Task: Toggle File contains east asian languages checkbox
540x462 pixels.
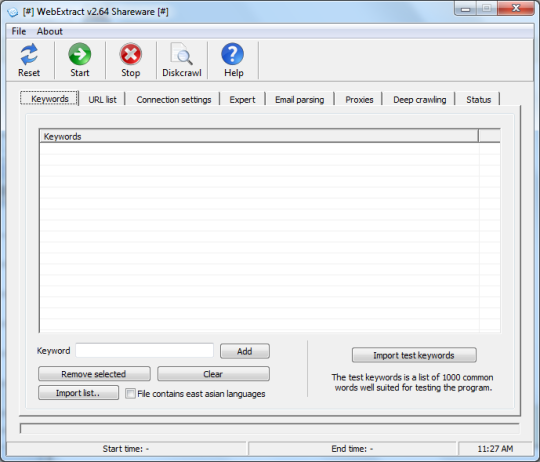Action: (x=130, y=393)
